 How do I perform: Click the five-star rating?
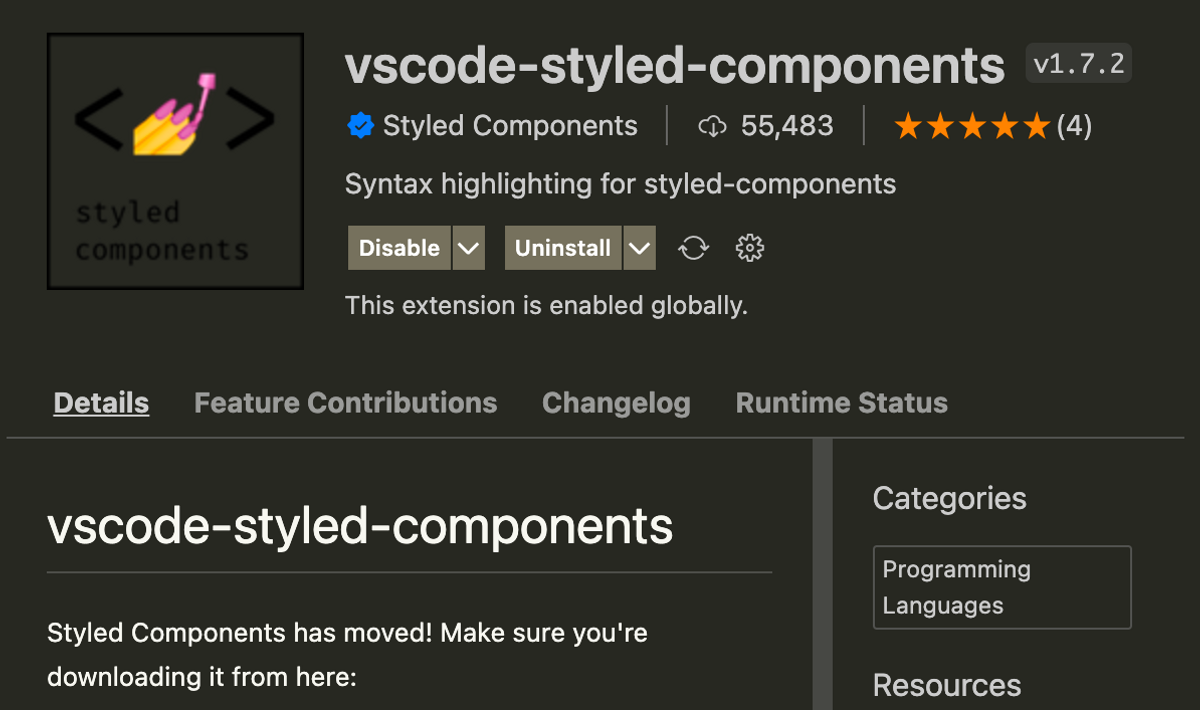[x=972, y=126]
